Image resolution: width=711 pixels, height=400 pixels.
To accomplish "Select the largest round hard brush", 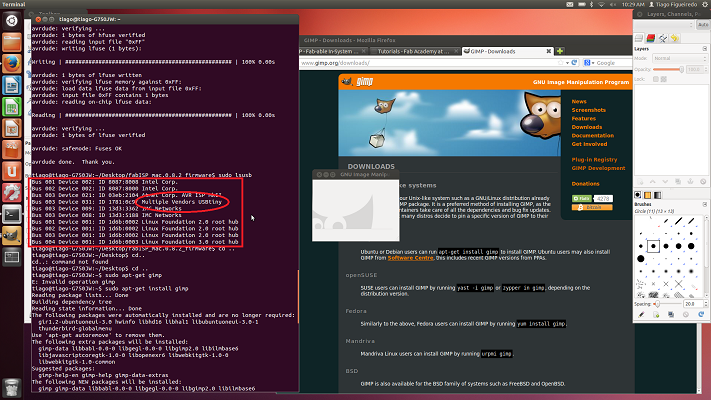I will coord(640,259).
